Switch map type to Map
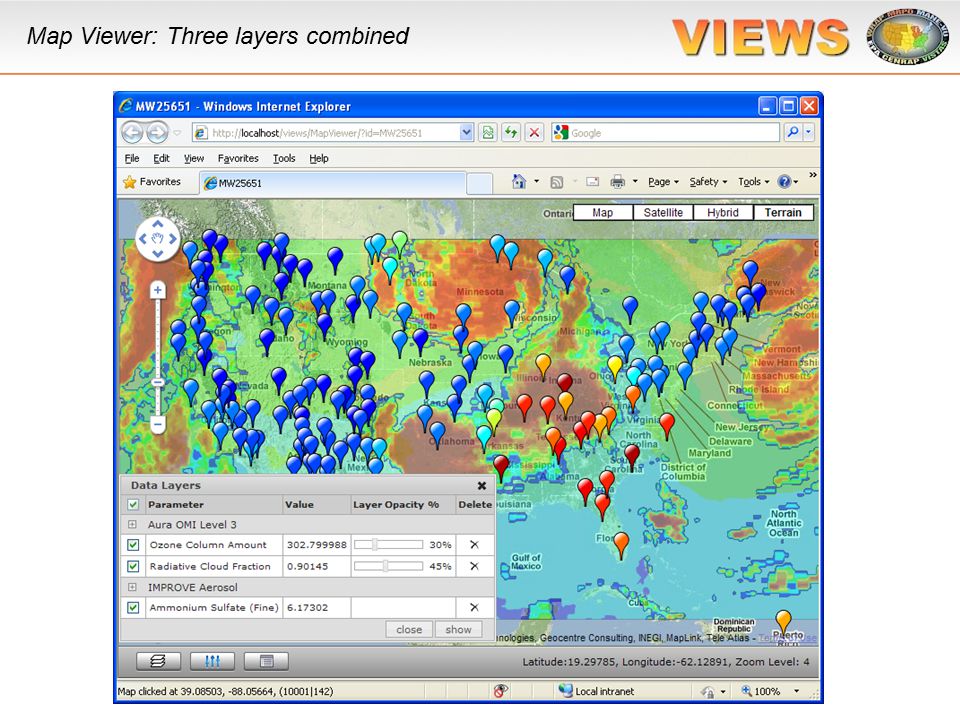 pos(602,212)
